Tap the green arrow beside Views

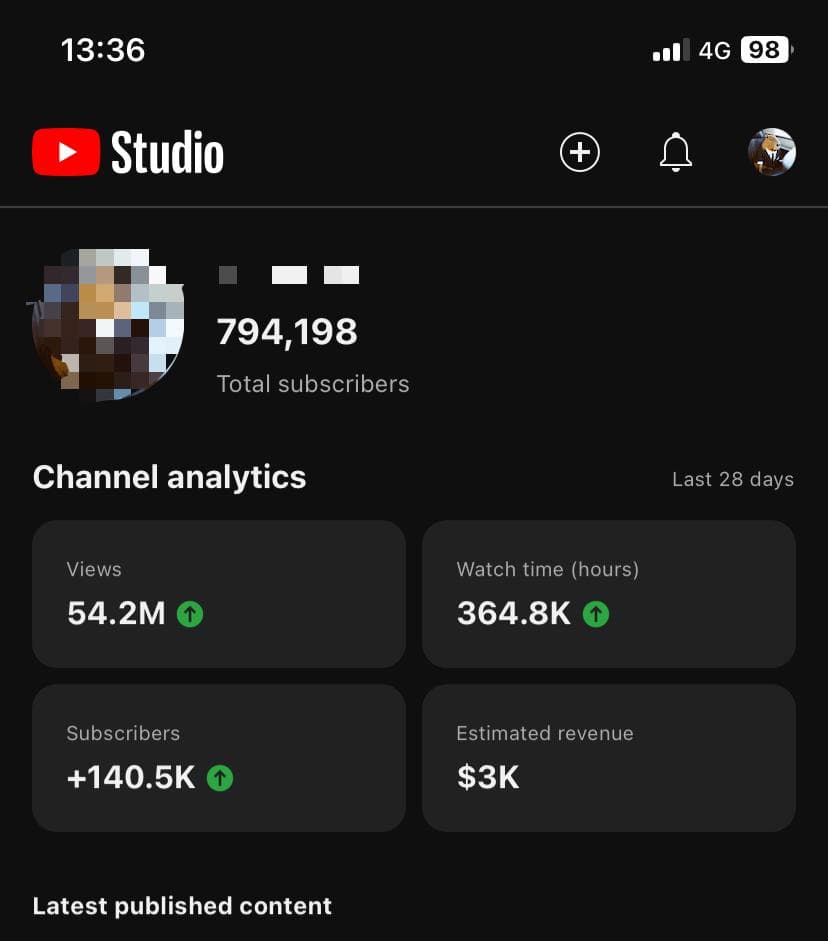189,613
